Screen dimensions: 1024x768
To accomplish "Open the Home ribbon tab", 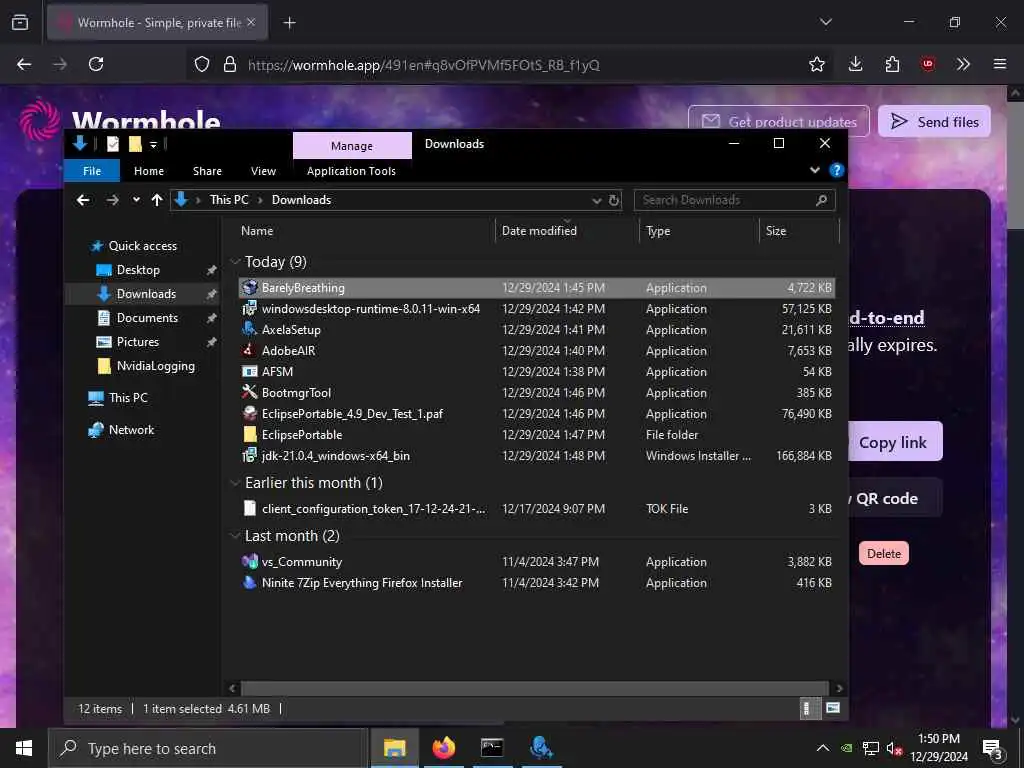I will coord(149,171).
